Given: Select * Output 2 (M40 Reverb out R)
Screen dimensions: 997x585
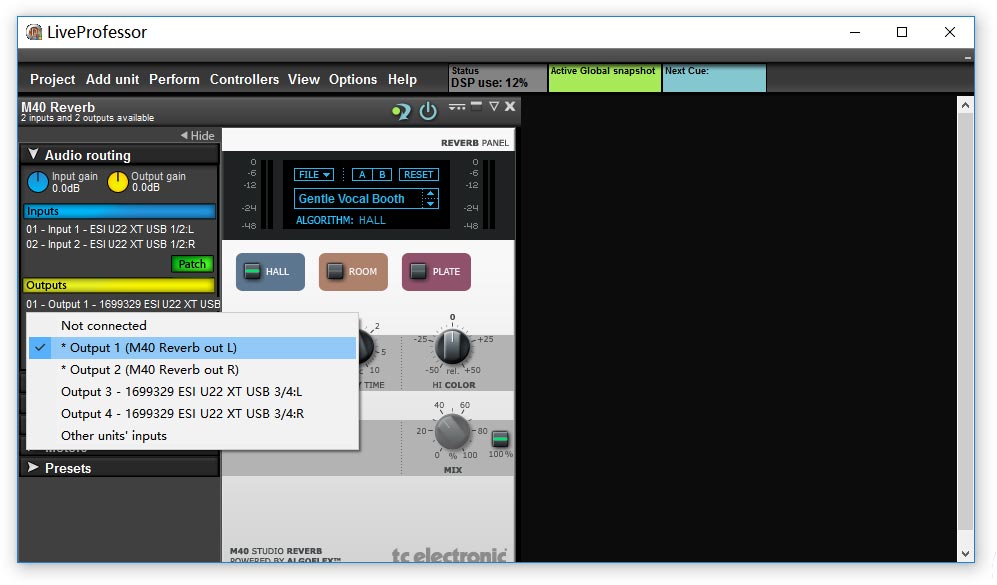Looking at the screenshot, I should [193, 369].
